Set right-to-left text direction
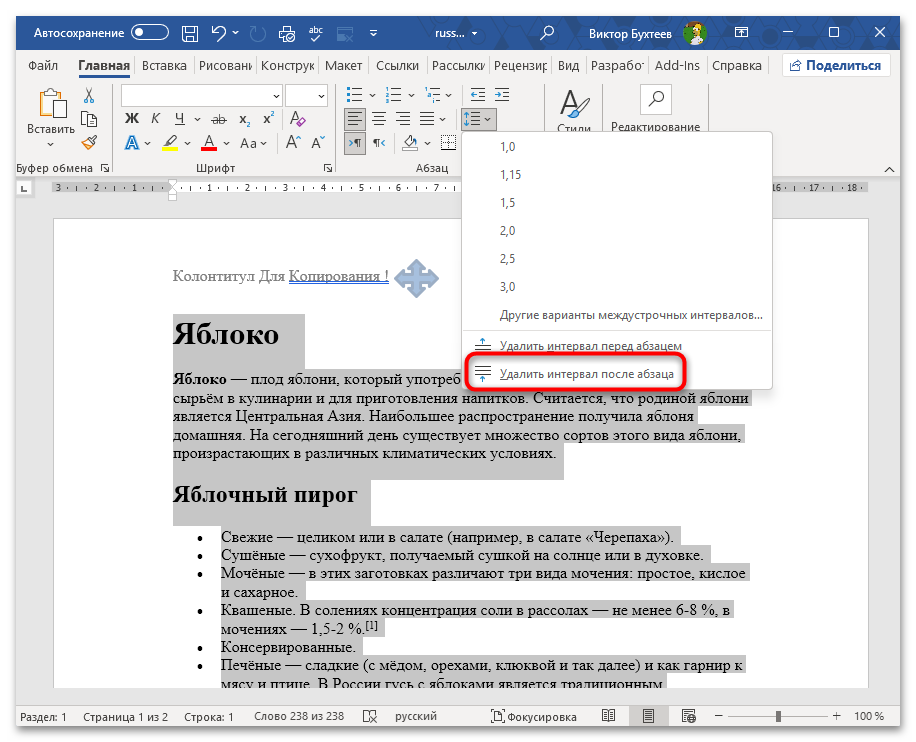The height and width of the screenshot is (742, 916). [380, 143]
